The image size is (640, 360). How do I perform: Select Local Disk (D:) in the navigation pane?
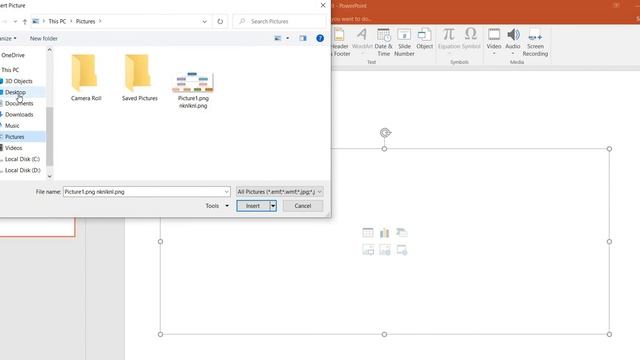pyautogui.click(x=22, y=170)
